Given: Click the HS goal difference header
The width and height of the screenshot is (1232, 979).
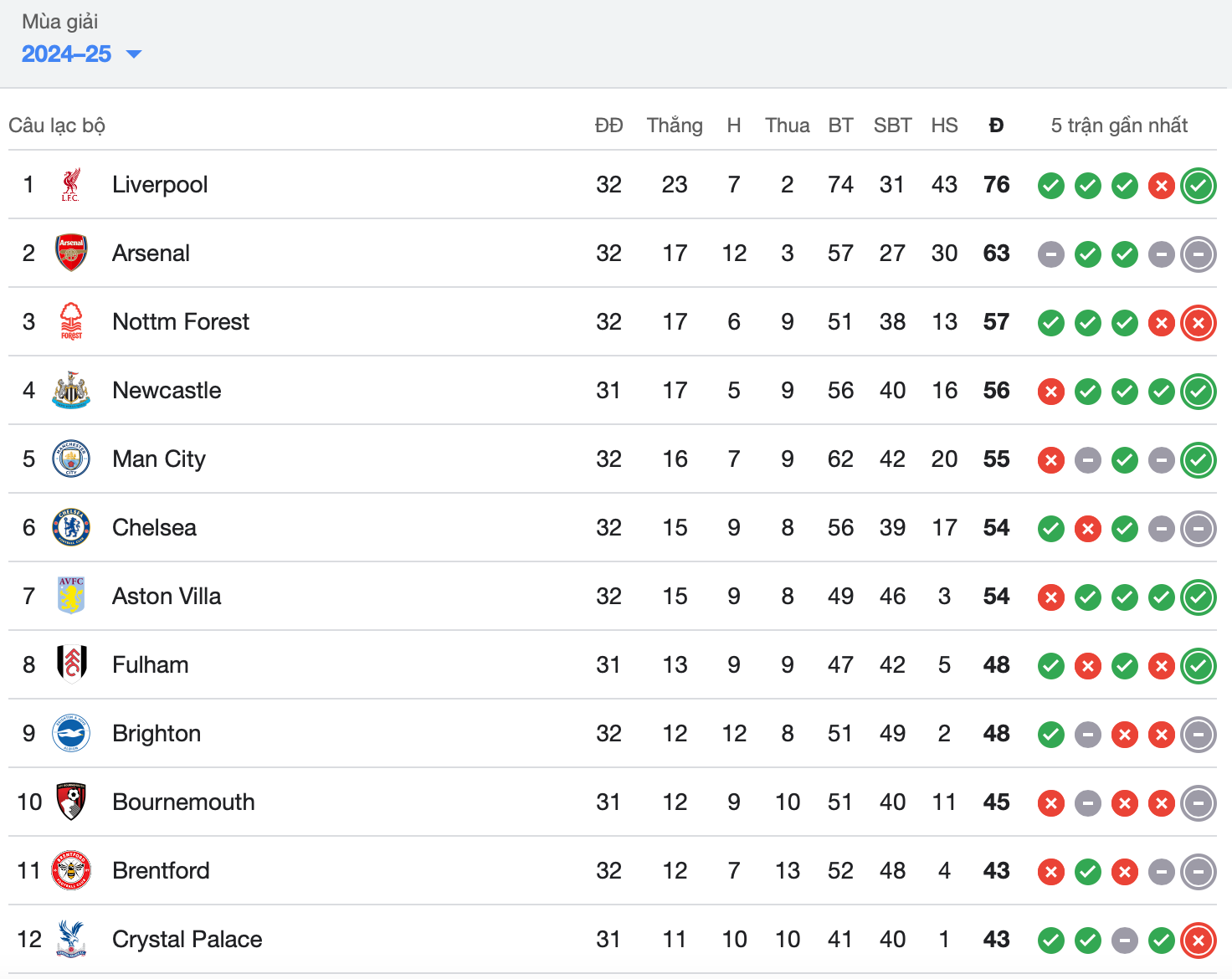Looking at the screenshot, I should pos(944,126).
